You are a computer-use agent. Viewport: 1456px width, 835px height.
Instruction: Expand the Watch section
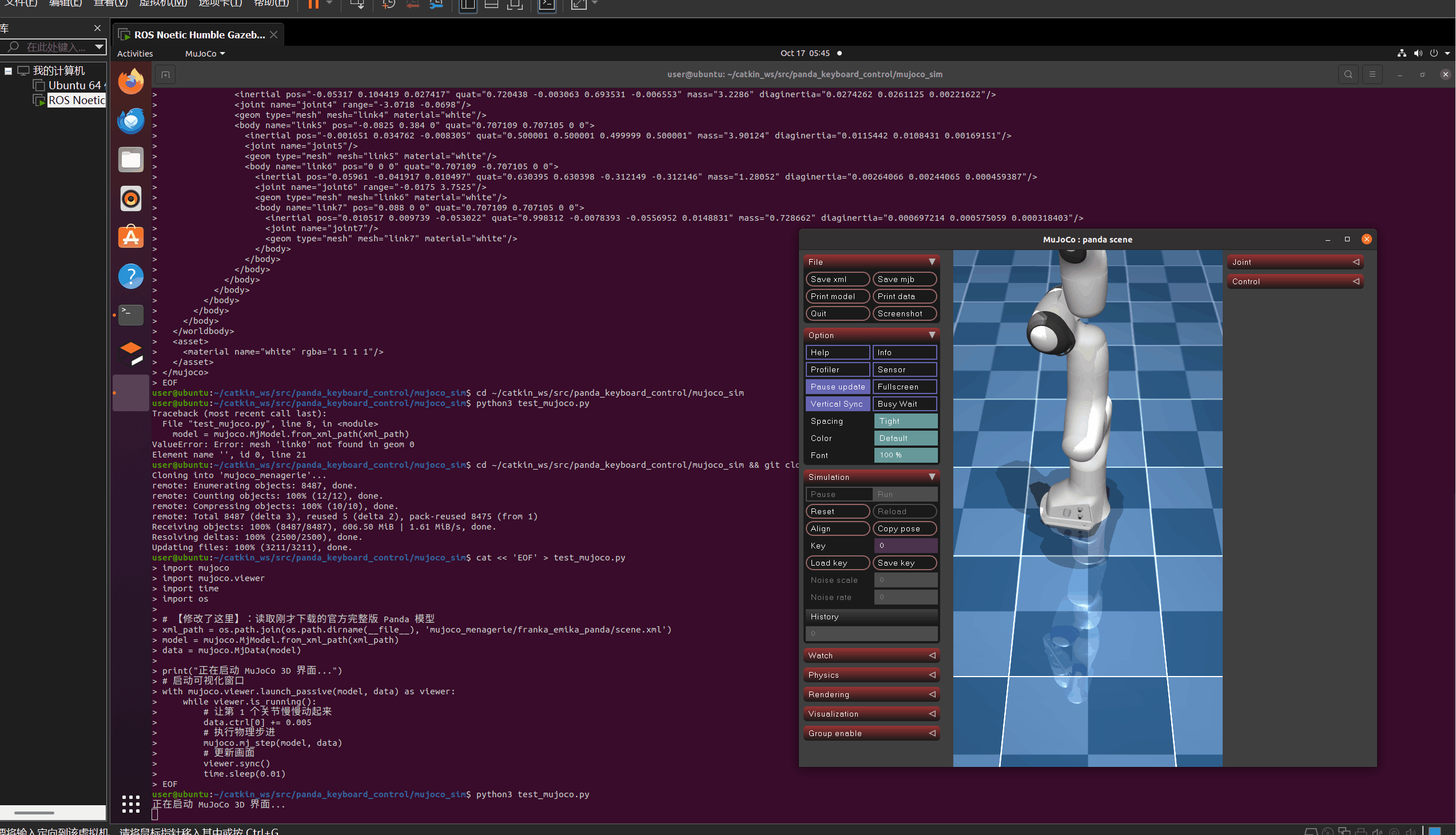tap(871, 655)
